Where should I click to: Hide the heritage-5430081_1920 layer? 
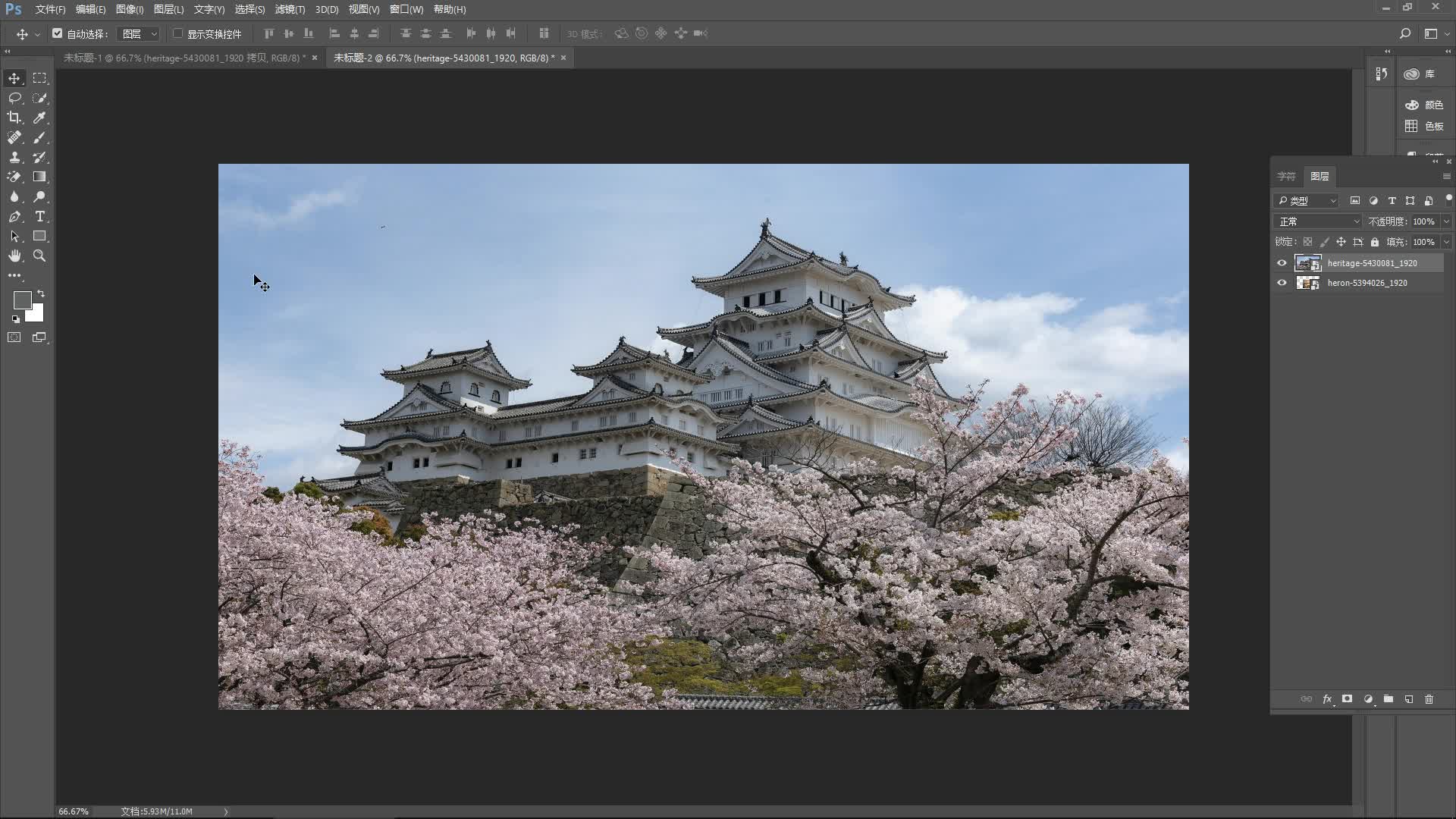[1282, 263]
